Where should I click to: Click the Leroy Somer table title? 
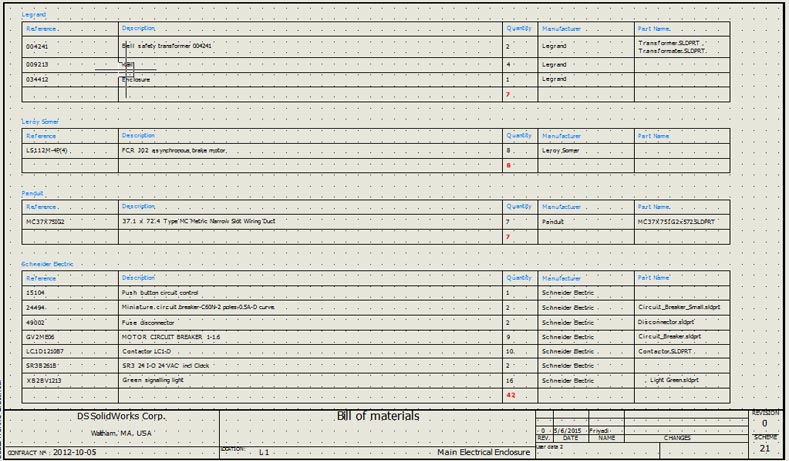[41, 121]
